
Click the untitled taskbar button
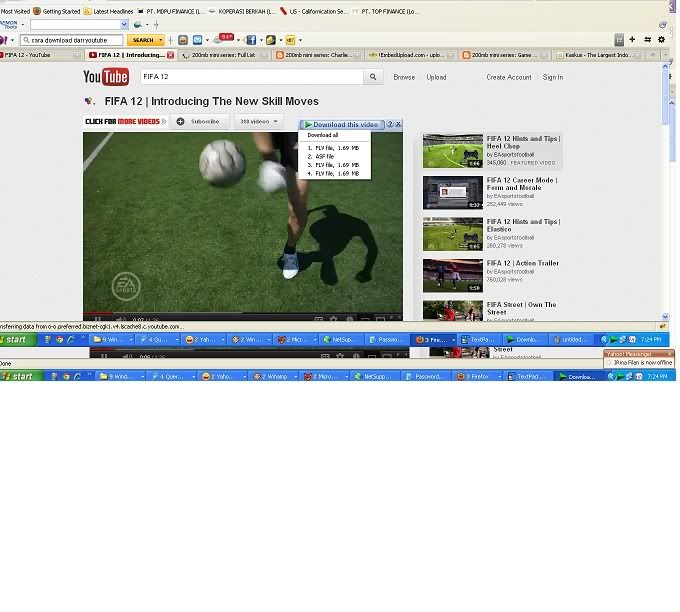coord(573,340)
